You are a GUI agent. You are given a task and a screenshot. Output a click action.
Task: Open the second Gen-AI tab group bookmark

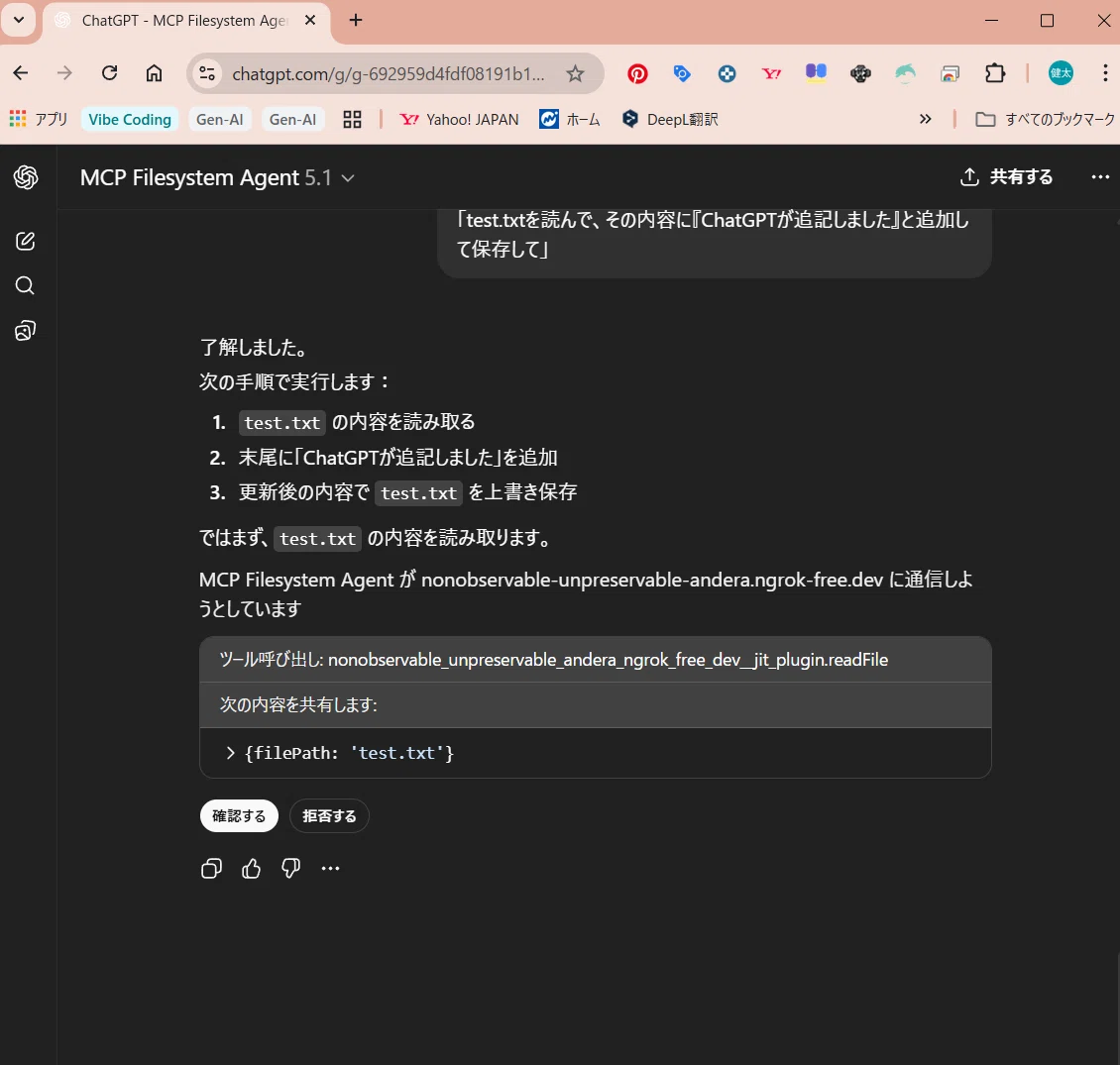click(292, 119)
